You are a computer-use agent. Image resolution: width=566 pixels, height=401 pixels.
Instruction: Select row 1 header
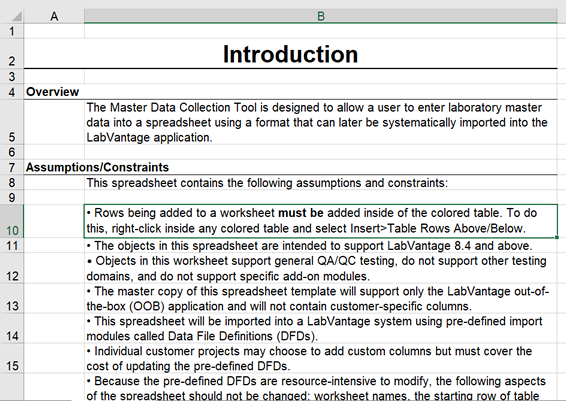click(12, 31)
